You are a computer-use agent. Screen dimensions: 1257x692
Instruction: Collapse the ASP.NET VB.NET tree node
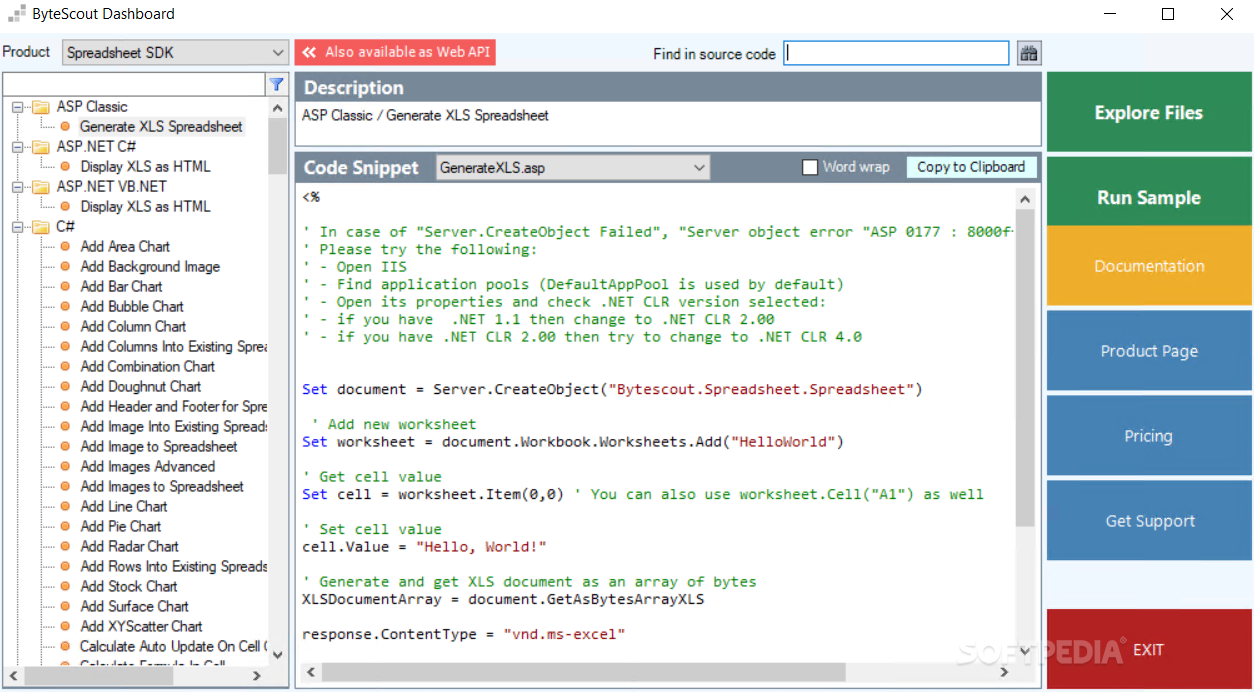(x=17, y=187)
